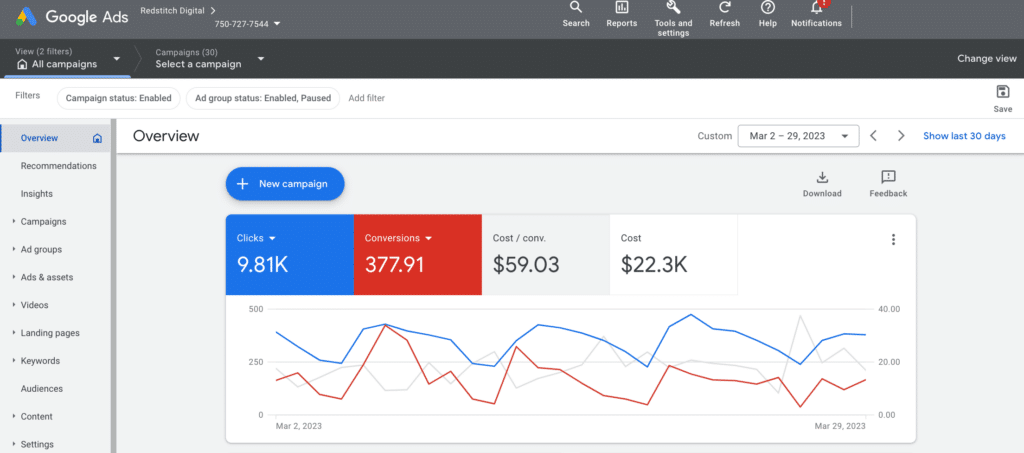The height and width of the screenshot is (453, 1024).
Task: Click the sidebar vertical scrollbar
Action: pyautogui.click(x=113, y=286)
